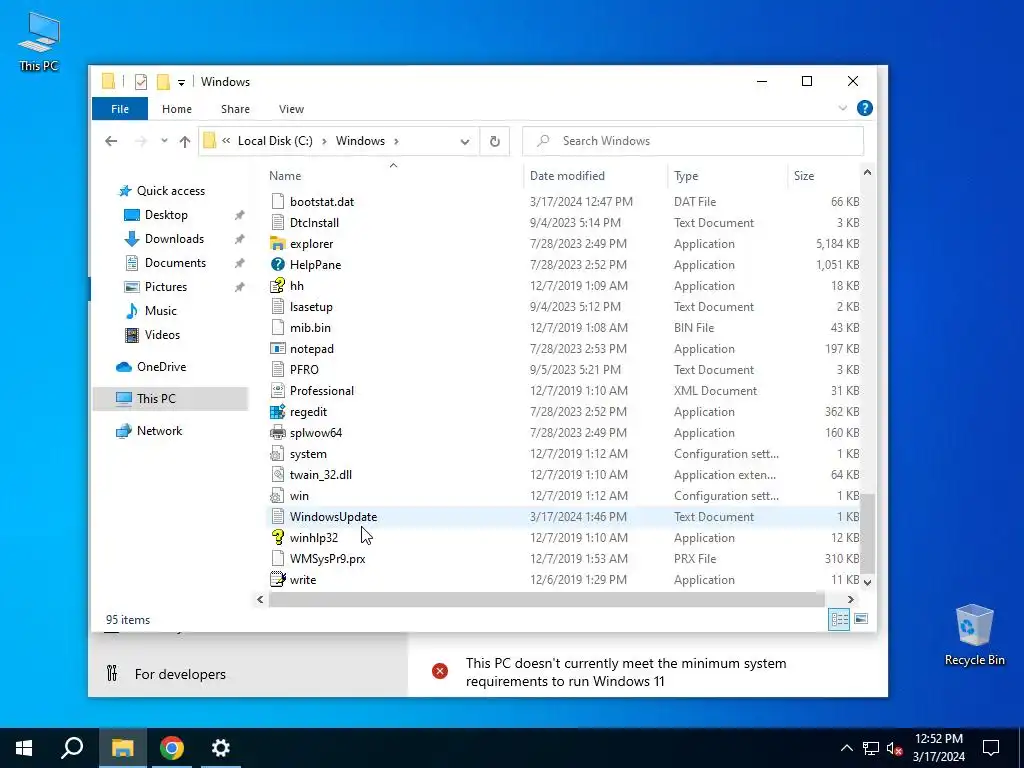Sort by Size column header

click(x=824, y=176)
